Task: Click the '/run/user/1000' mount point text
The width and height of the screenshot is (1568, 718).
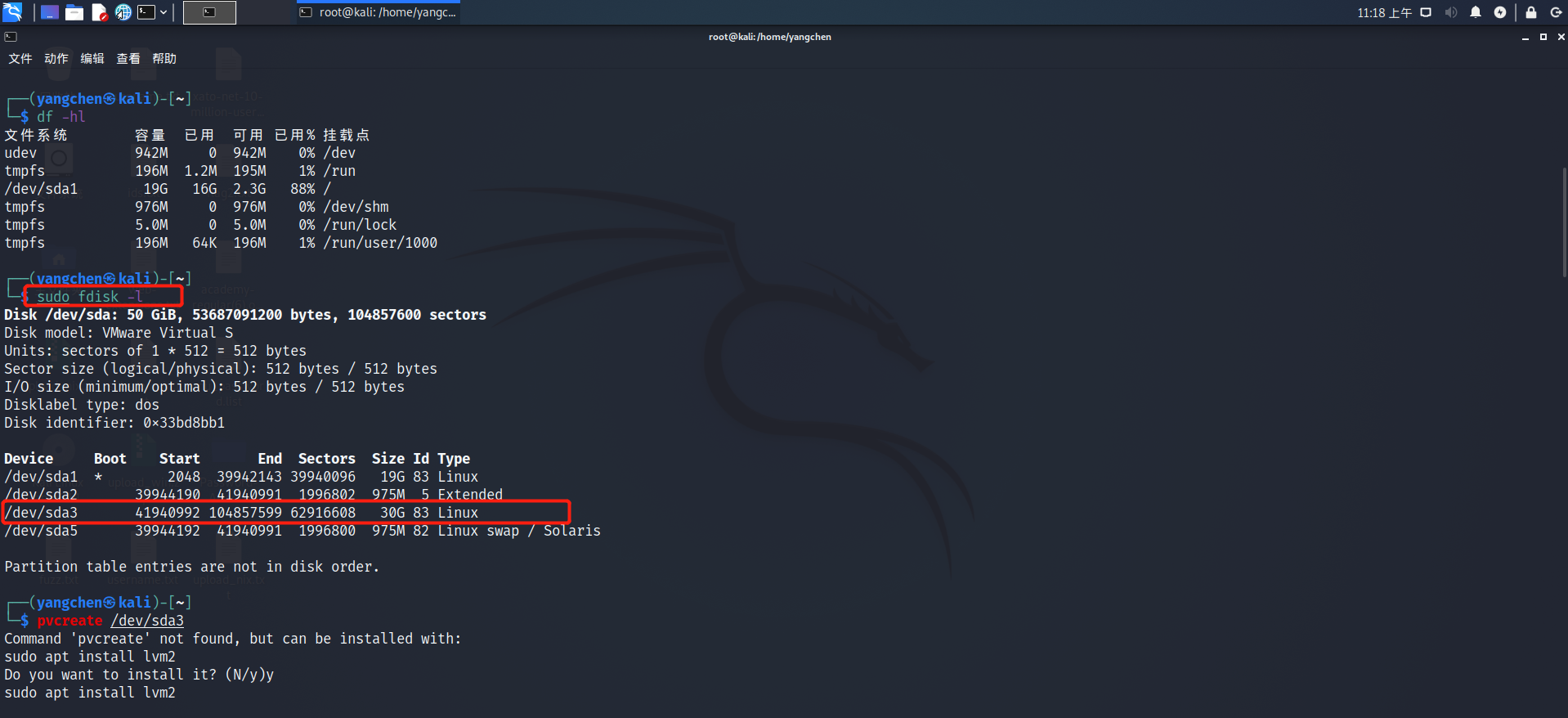Action: pyautogui.click(x=380, y=243)
